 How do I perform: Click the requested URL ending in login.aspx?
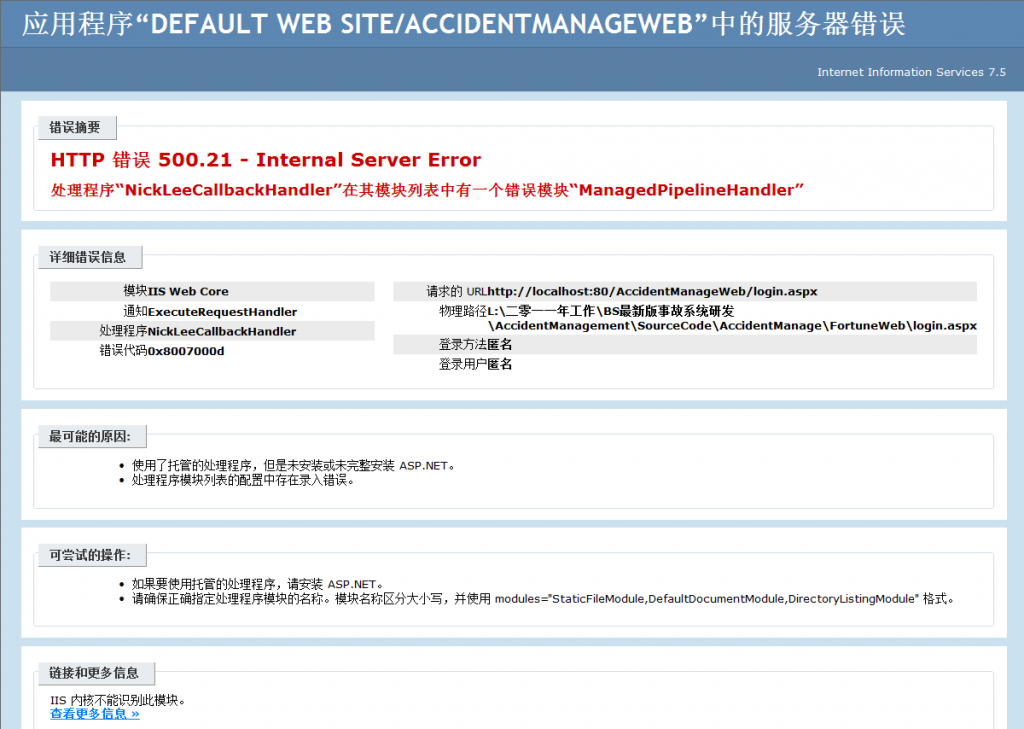pyautogui.click(x=652, y=292)
